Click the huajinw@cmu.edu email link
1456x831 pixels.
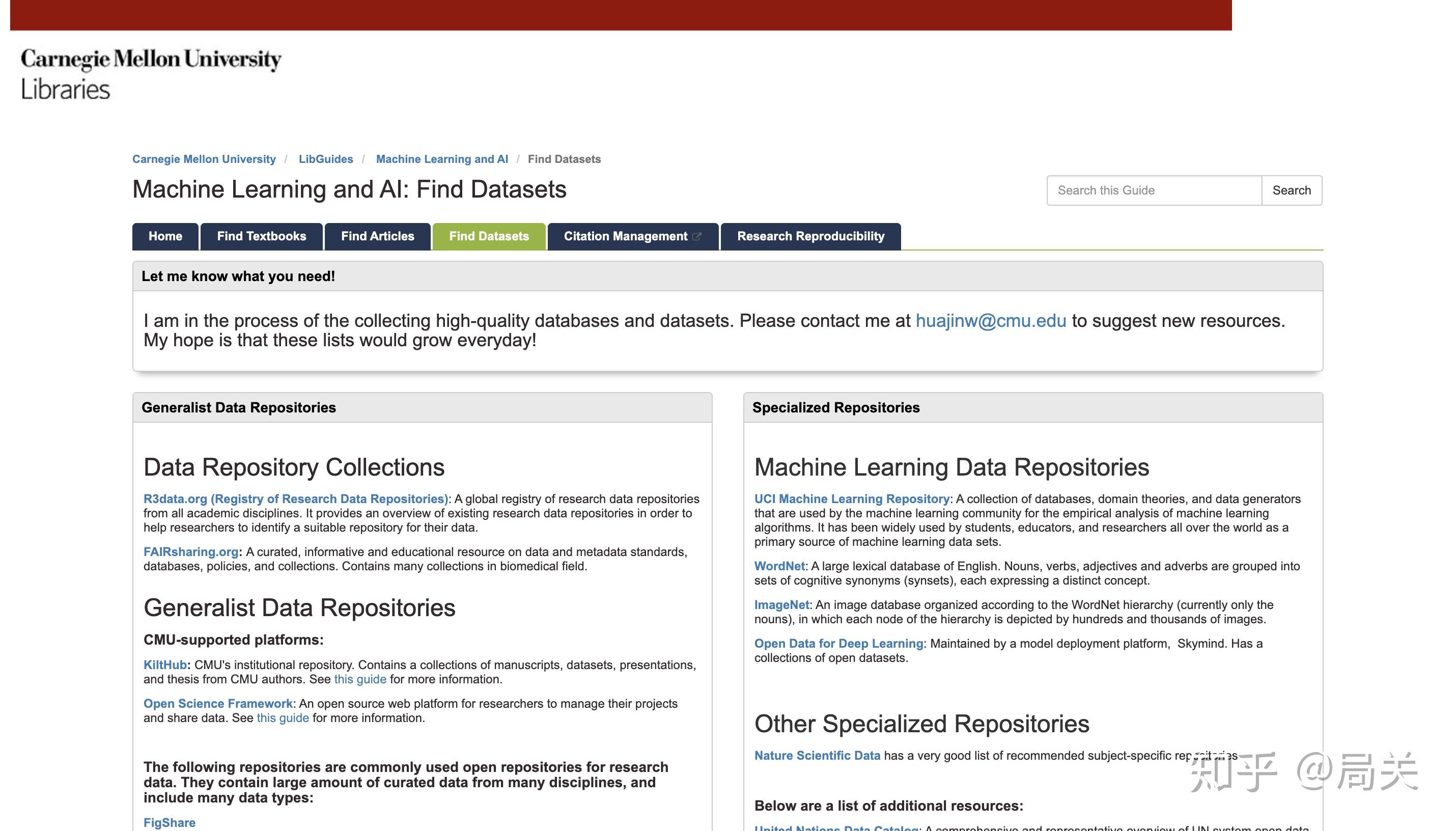991,321
